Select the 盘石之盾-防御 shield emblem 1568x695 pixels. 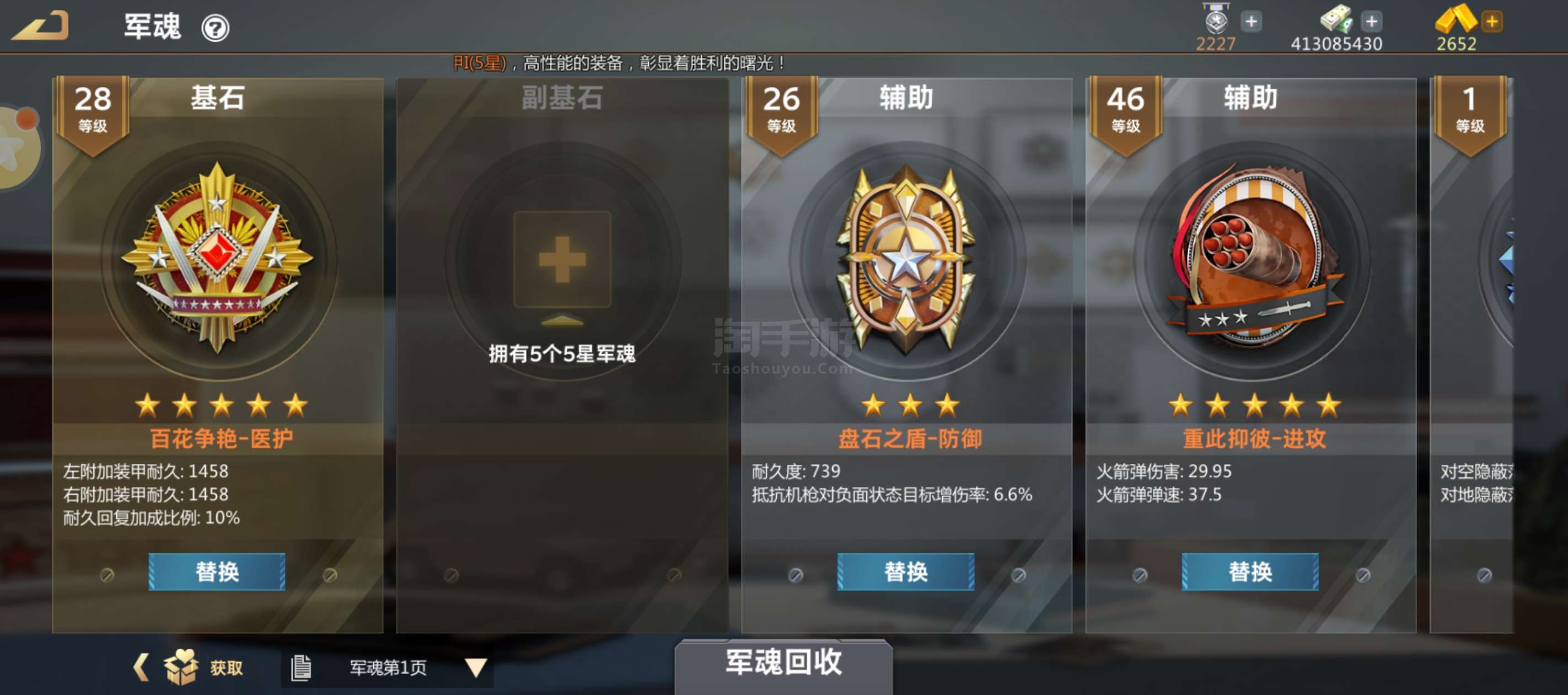(906, 259)
